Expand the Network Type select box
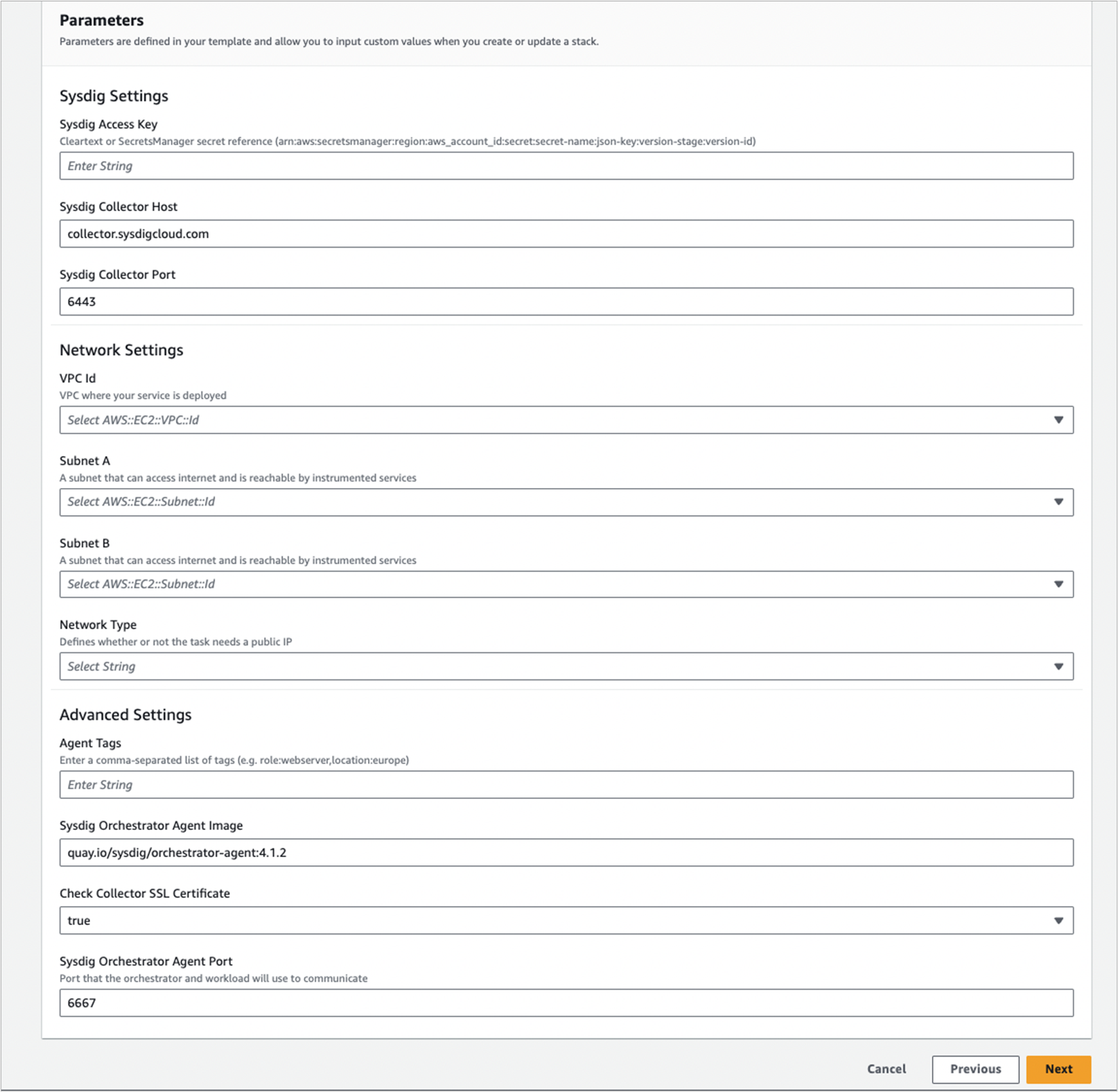The height and width of the screenshot is (1092, 1118). click(x=566, y=666)
